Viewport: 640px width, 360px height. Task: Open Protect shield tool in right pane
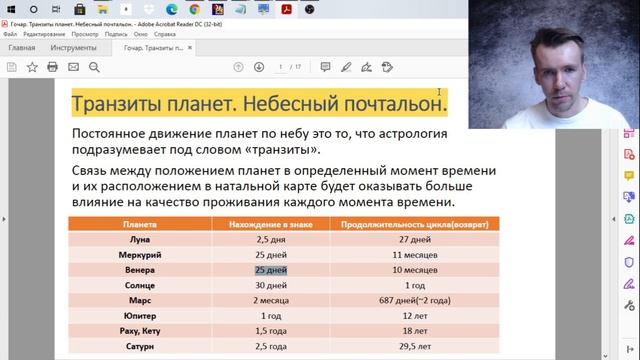629,262
